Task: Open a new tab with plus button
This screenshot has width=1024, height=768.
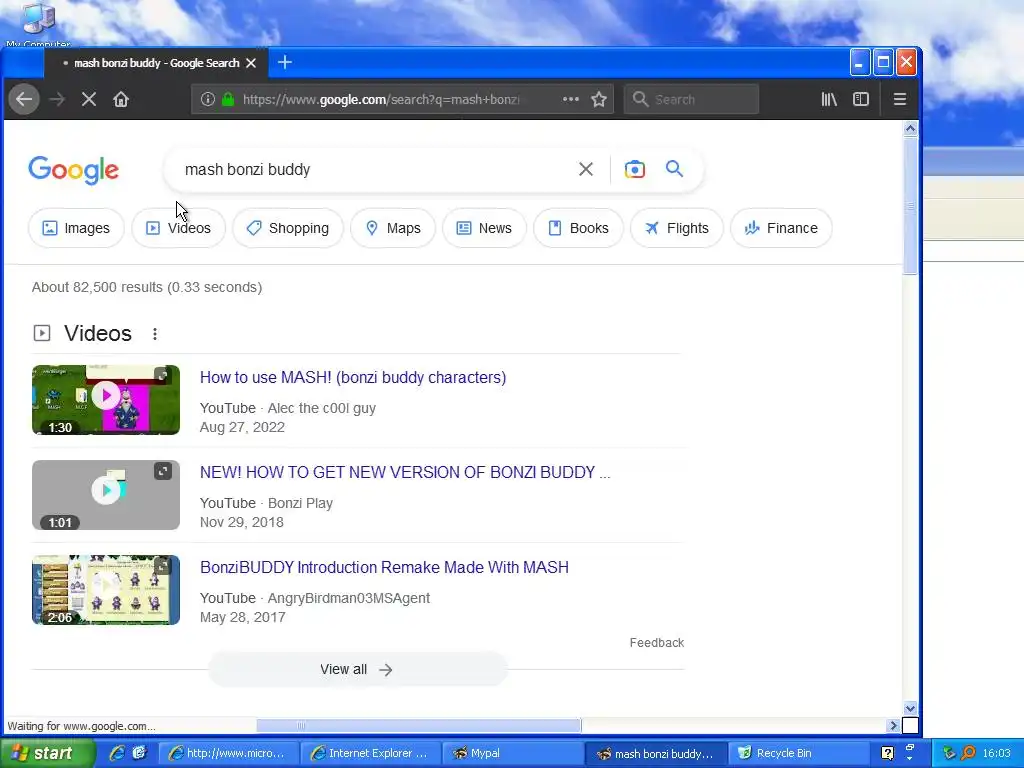Action: tap(285, 63)
